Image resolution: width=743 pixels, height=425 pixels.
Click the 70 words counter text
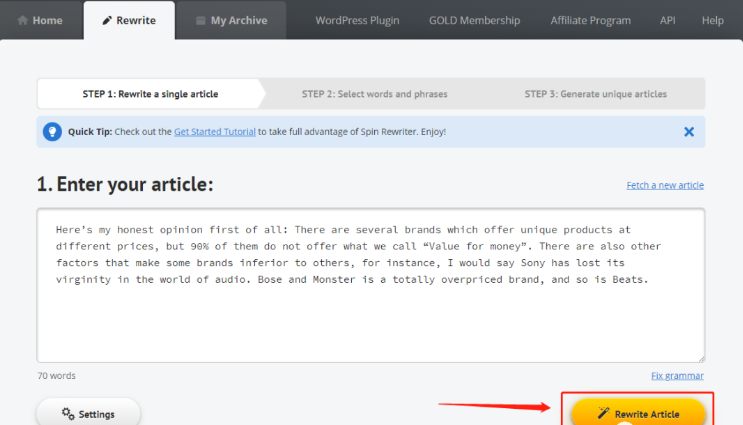tap(56, 376)
